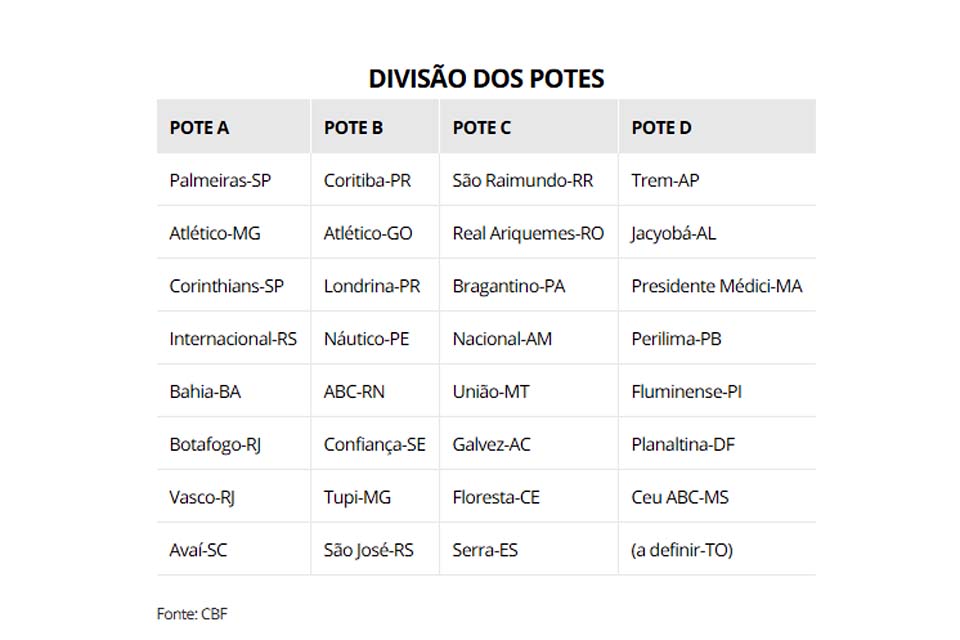The image size is (960, 640).
Task: Select the Palmeiras-SP cell
Action: click(220, 181)
